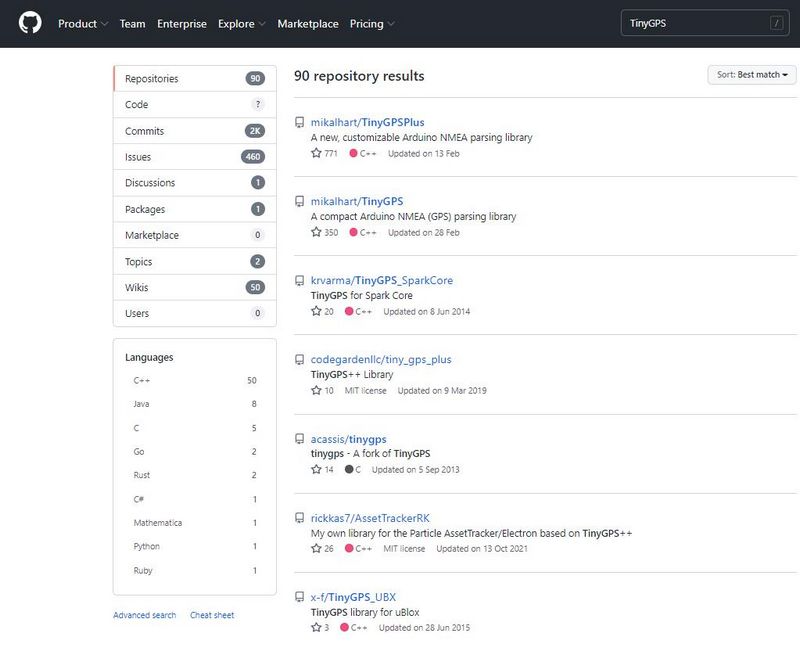Viewport: 800px width, 648px height.
Task: Filter results by C++ language
Action: tap(195, 381)
